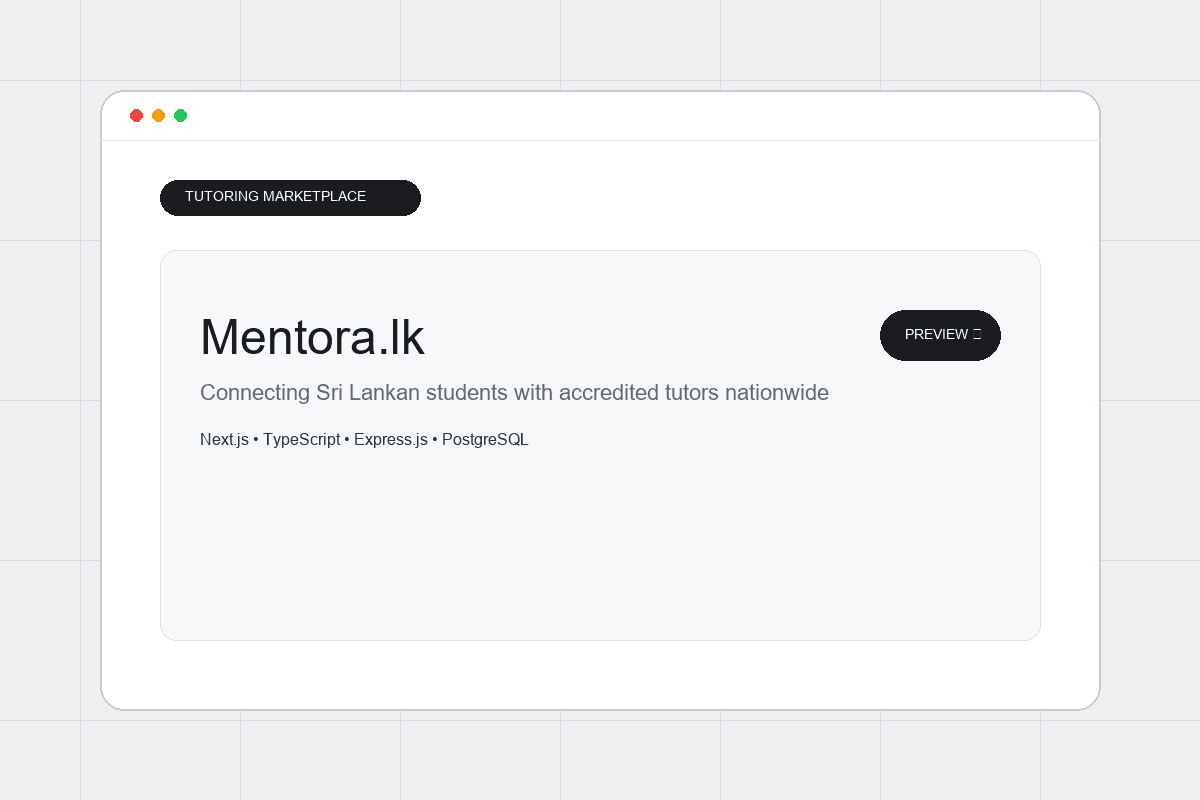Click the PREVIEW button
This screenshot has width=1200, height=800.
940,335
